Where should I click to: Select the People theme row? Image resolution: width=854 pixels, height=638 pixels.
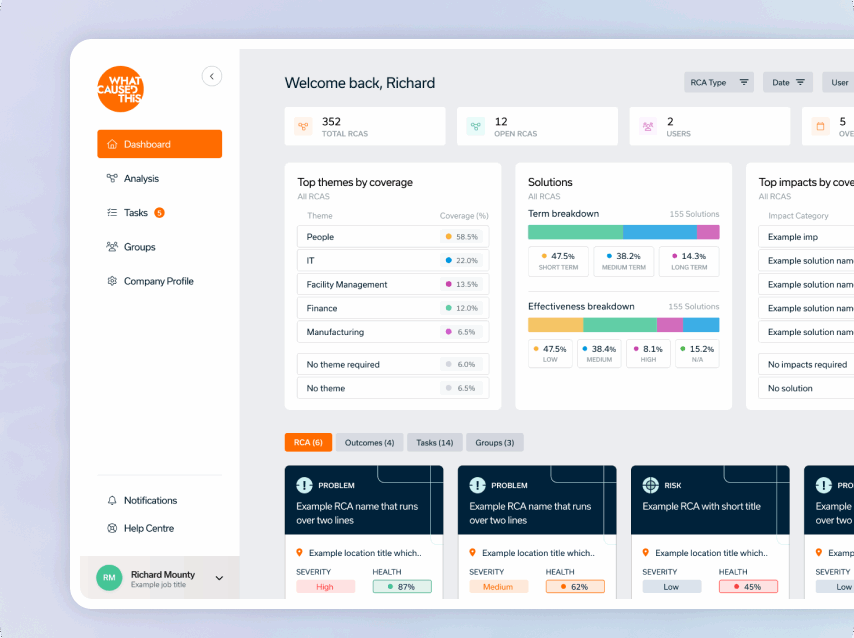pos(392,237)
